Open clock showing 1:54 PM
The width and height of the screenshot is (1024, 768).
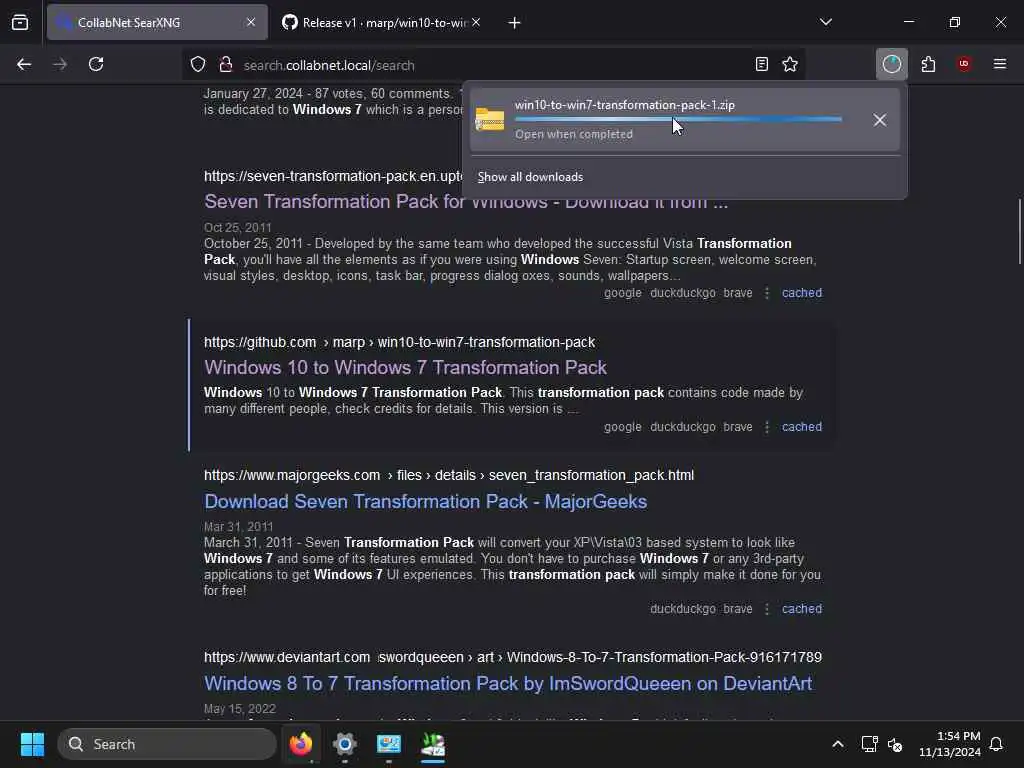(x=950, y=744)
